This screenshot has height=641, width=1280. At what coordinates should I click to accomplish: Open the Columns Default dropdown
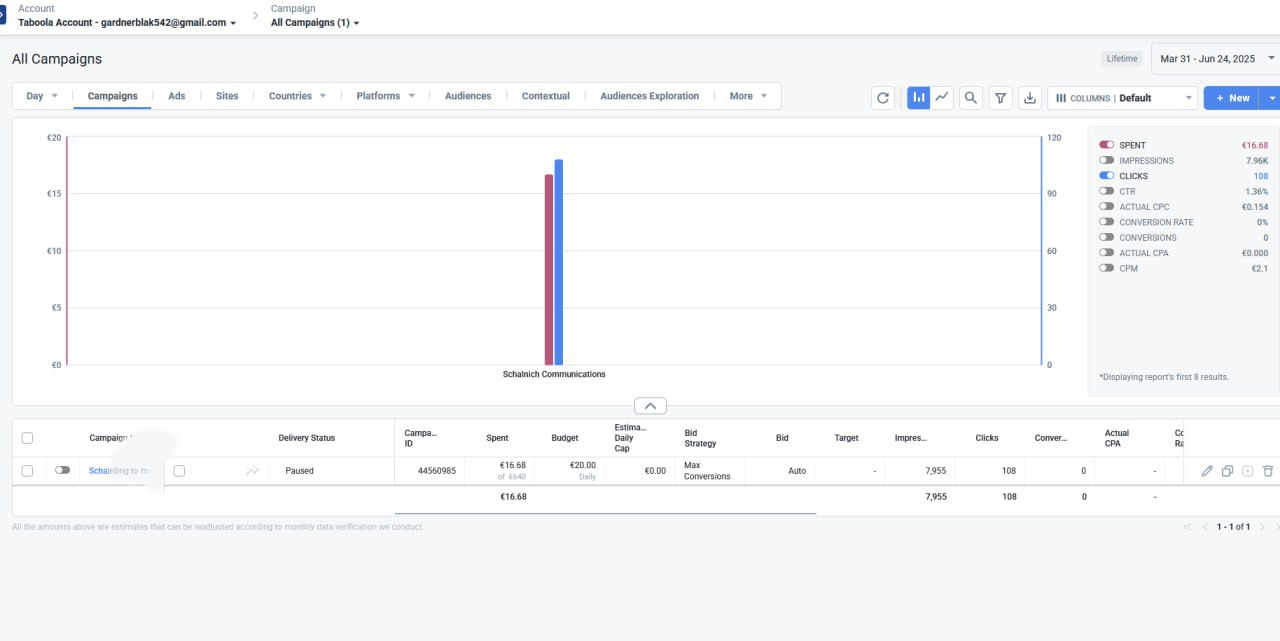[x=1122, y=97]
